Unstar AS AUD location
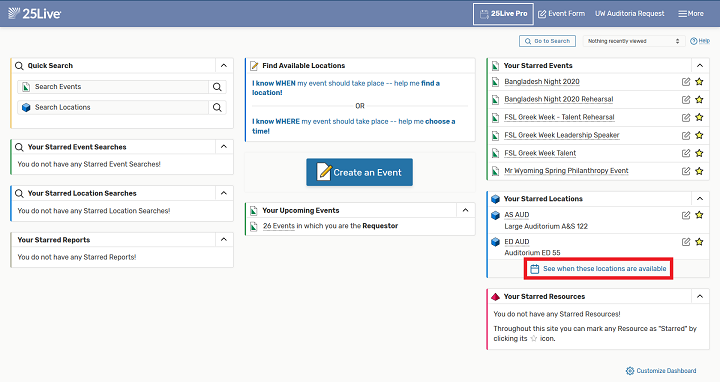This screenshot has height=382, width=720. [x=699, y=215]
